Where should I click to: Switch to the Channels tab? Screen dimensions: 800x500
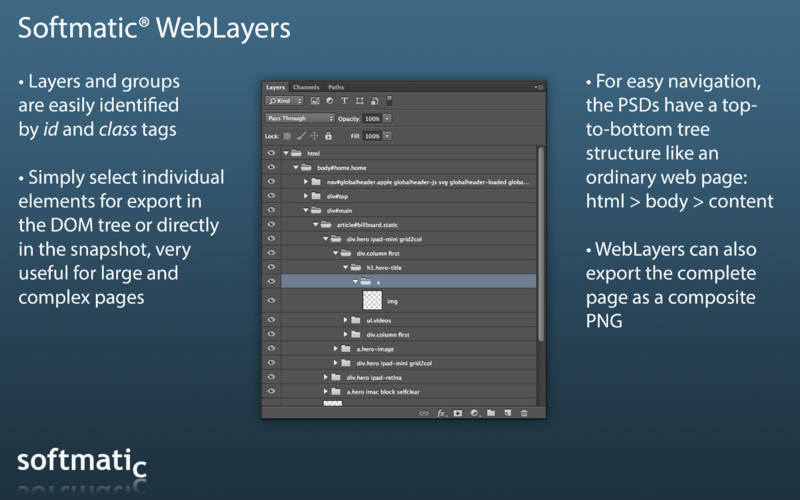pos(306,87)
